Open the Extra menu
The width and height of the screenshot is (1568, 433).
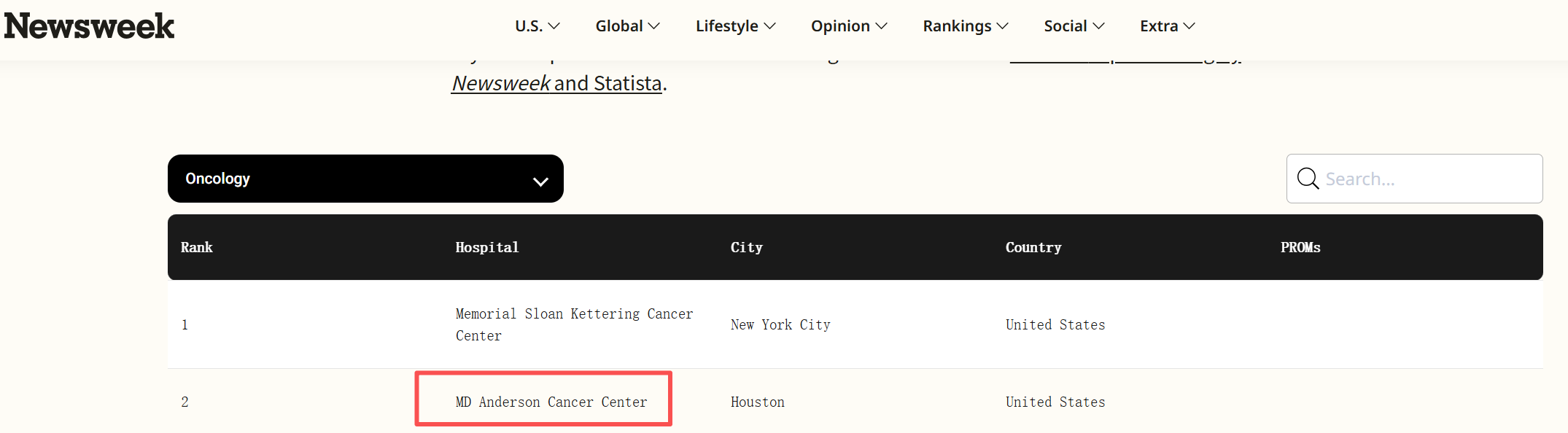coord(1168,26)
